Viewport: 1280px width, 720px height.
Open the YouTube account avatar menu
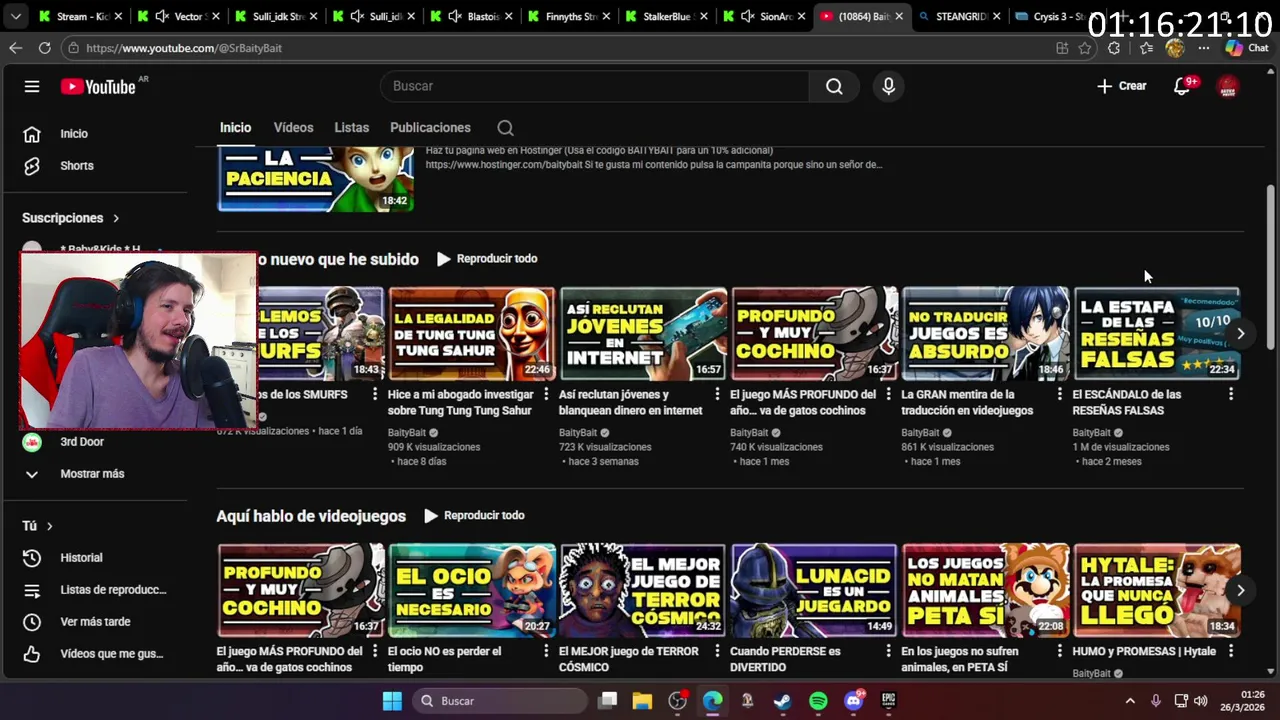point(1228,87)
